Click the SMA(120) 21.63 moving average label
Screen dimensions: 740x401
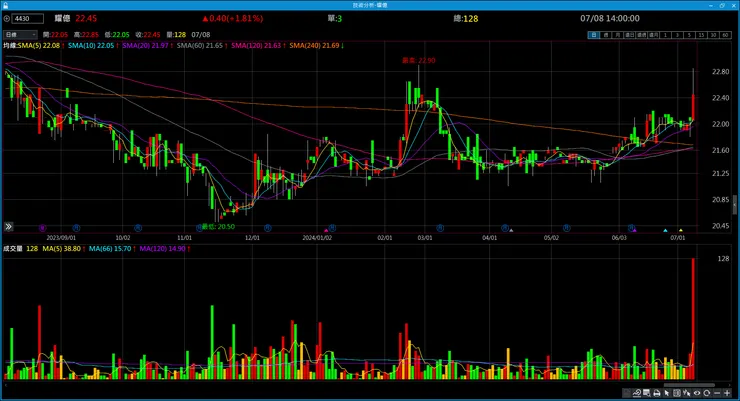(258, 45)
